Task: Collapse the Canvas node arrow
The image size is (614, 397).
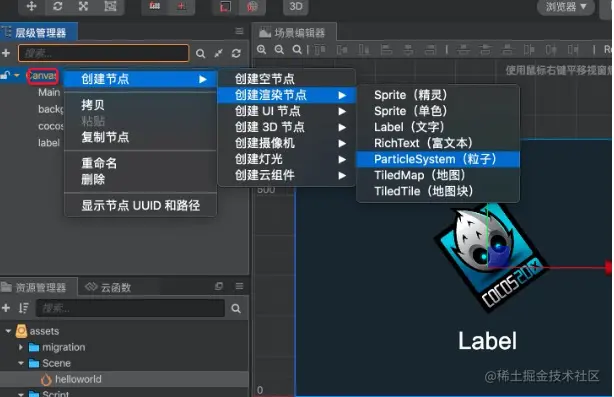Action: pos(17,75)
